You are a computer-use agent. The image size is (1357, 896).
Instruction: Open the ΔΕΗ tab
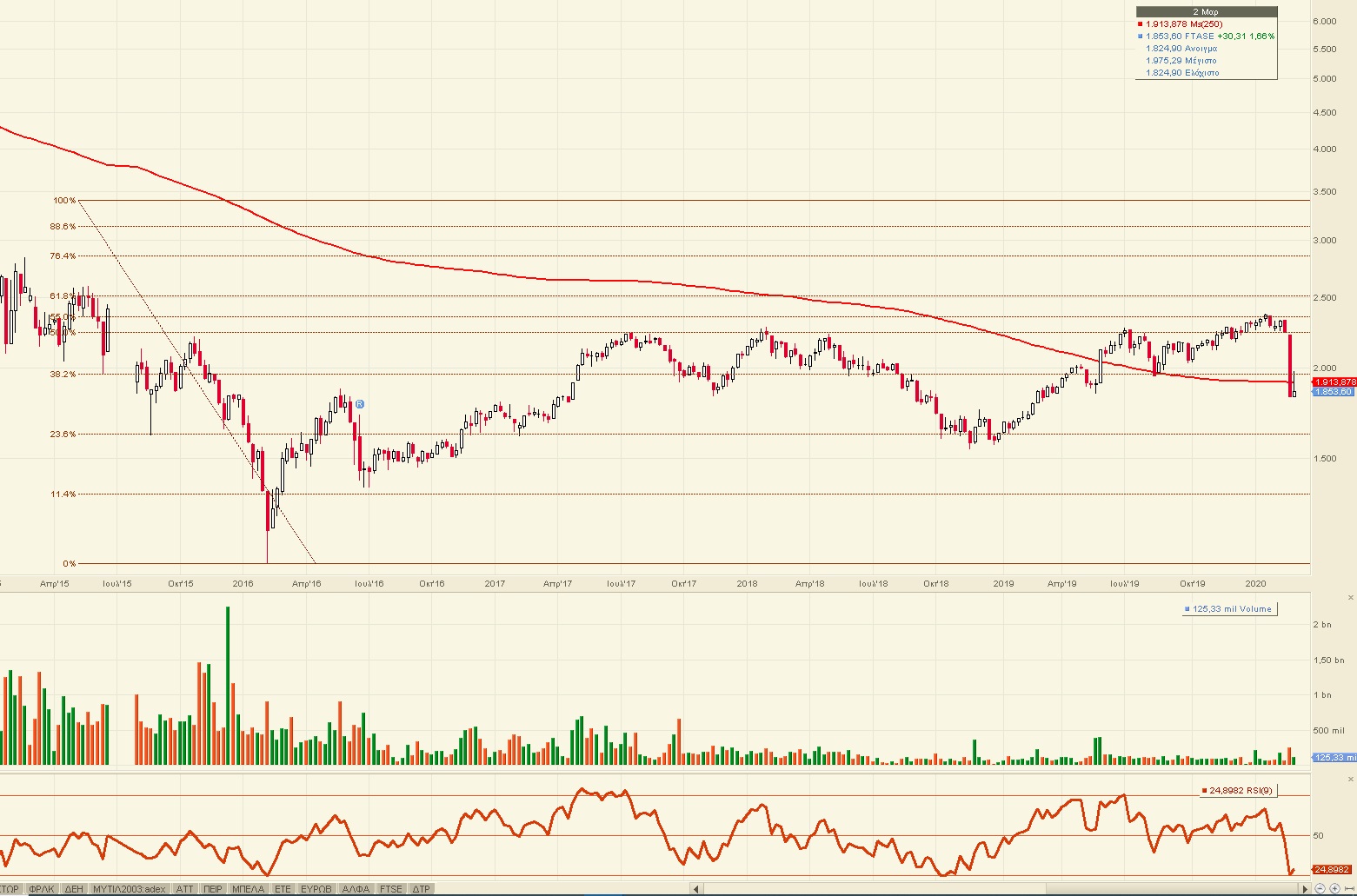pyautogui.click(x=74, y=889)
